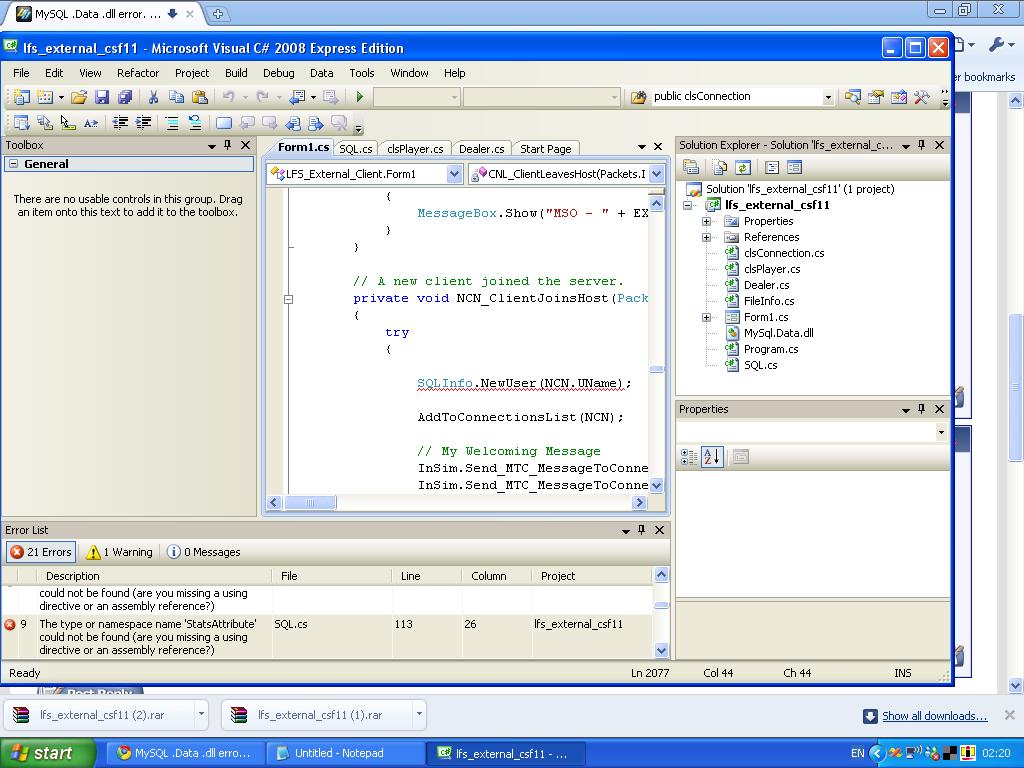Viewport: 1024px width, 768px height.
Task: Click the Navigate Backward icon
Action: [x=298, y=97]
